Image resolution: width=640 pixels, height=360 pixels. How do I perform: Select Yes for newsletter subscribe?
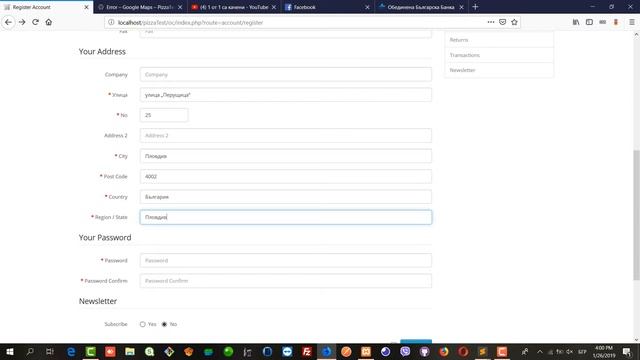(x=142, y=324)
